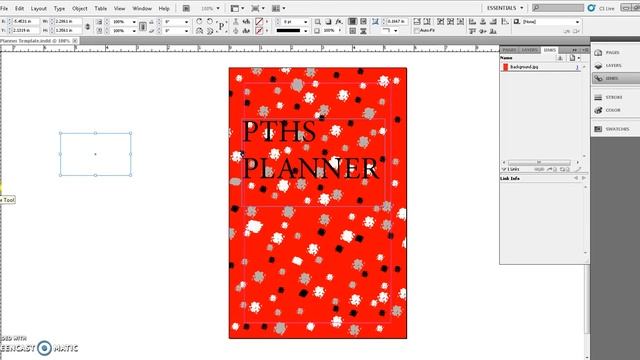Image resolution: width=640 pixels, height=360 pixels.
Task: Click Fill Frame Proportionally icon
Action: click(x=417, y=21)
